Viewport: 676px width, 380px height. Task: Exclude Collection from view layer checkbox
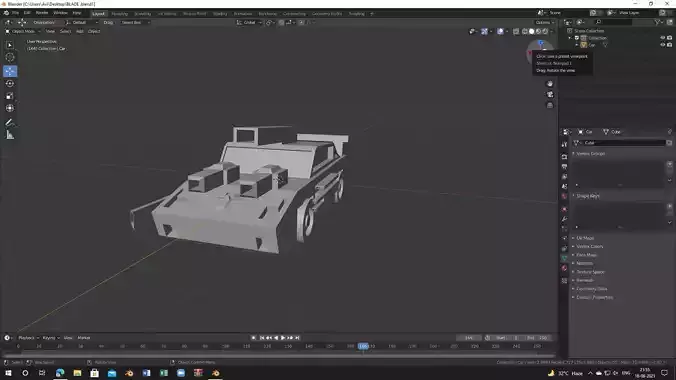click(577, 38)
